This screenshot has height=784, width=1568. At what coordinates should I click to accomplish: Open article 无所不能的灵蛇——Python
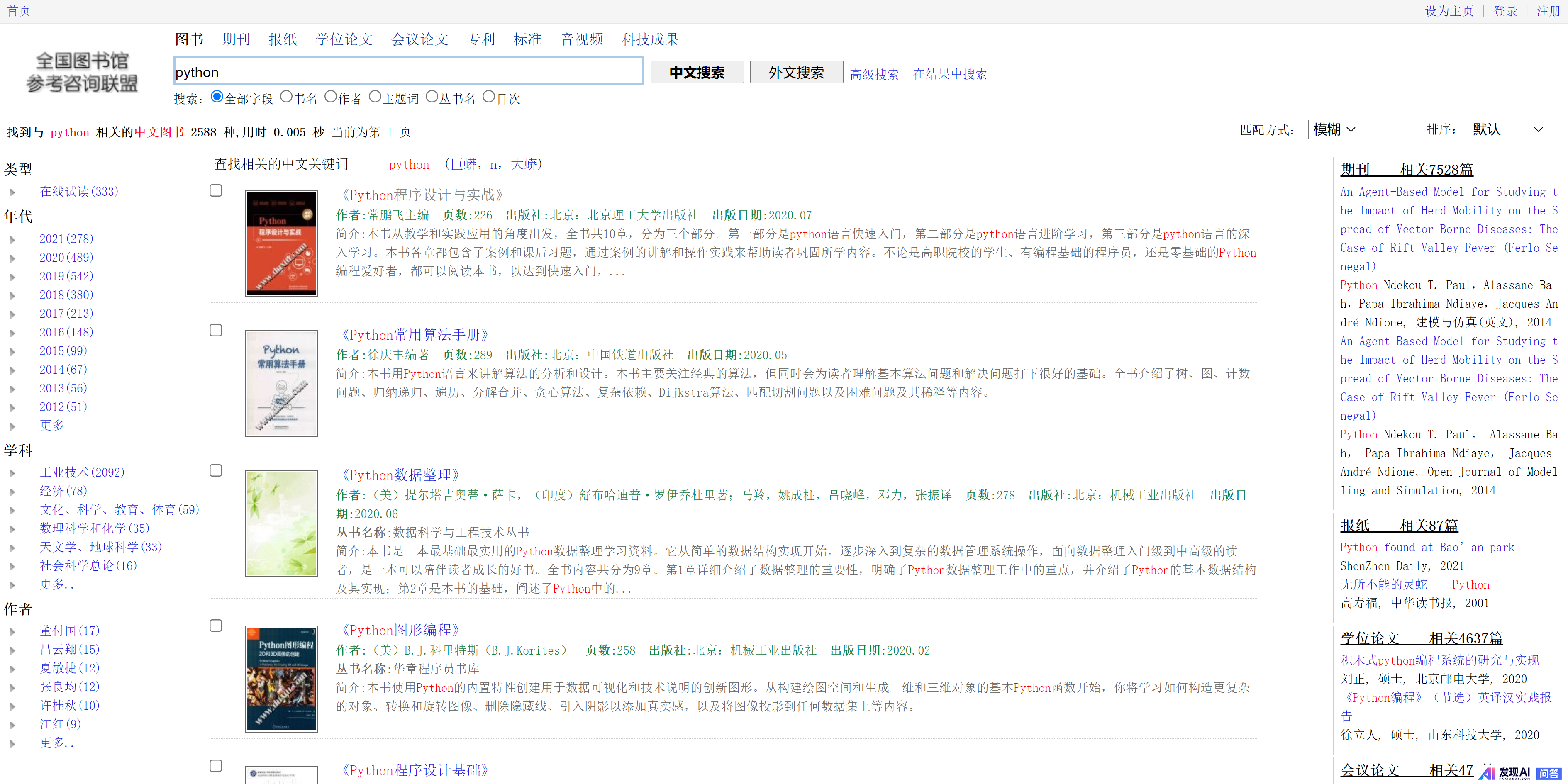1414,584
